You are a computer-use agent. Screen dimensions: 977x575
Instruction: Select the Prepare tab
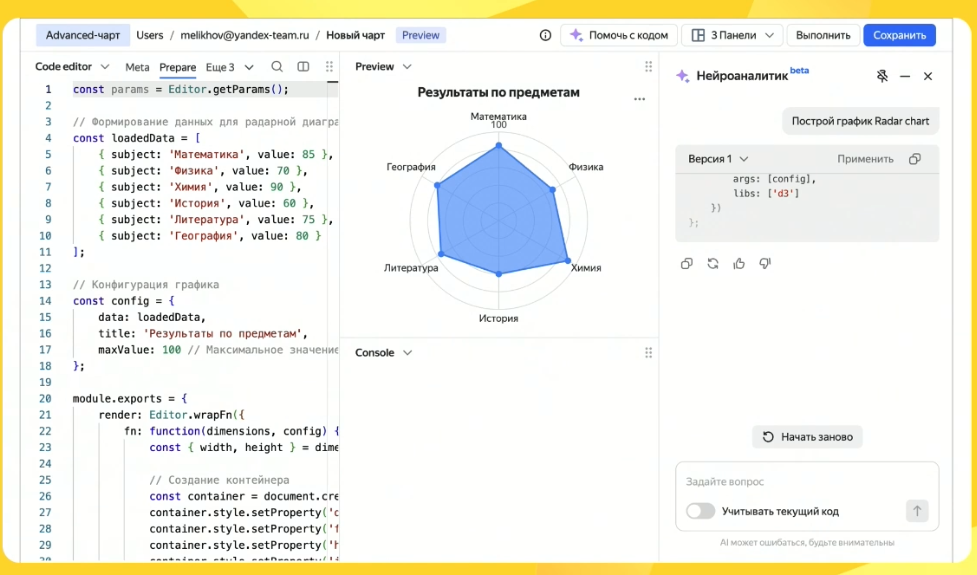pos(178,67)
